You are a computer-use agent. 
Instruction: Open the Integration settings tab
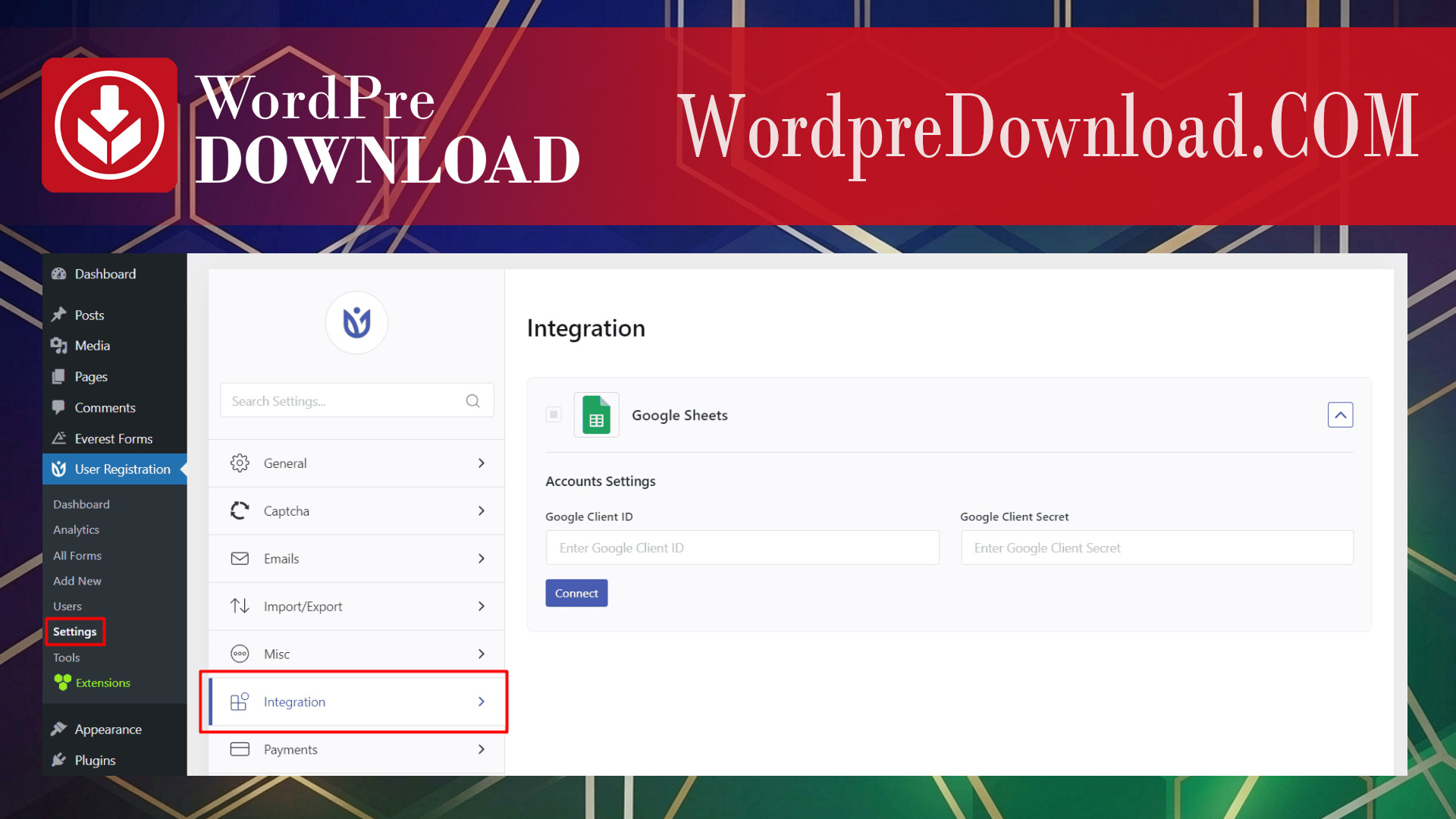tap(356, 701)
